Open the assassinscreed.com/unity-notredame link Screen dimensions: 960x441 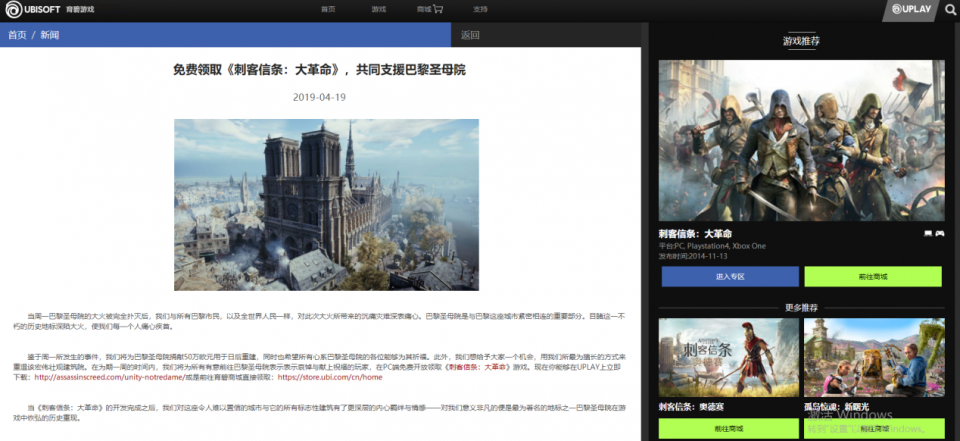[109, 377]
